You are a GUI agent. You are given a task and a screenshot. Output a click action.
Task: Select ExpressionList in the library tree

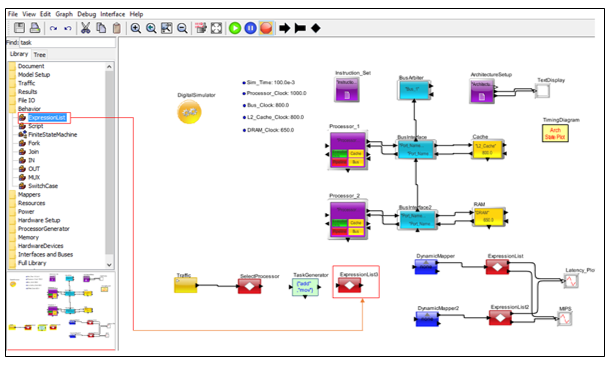[47, 118]
